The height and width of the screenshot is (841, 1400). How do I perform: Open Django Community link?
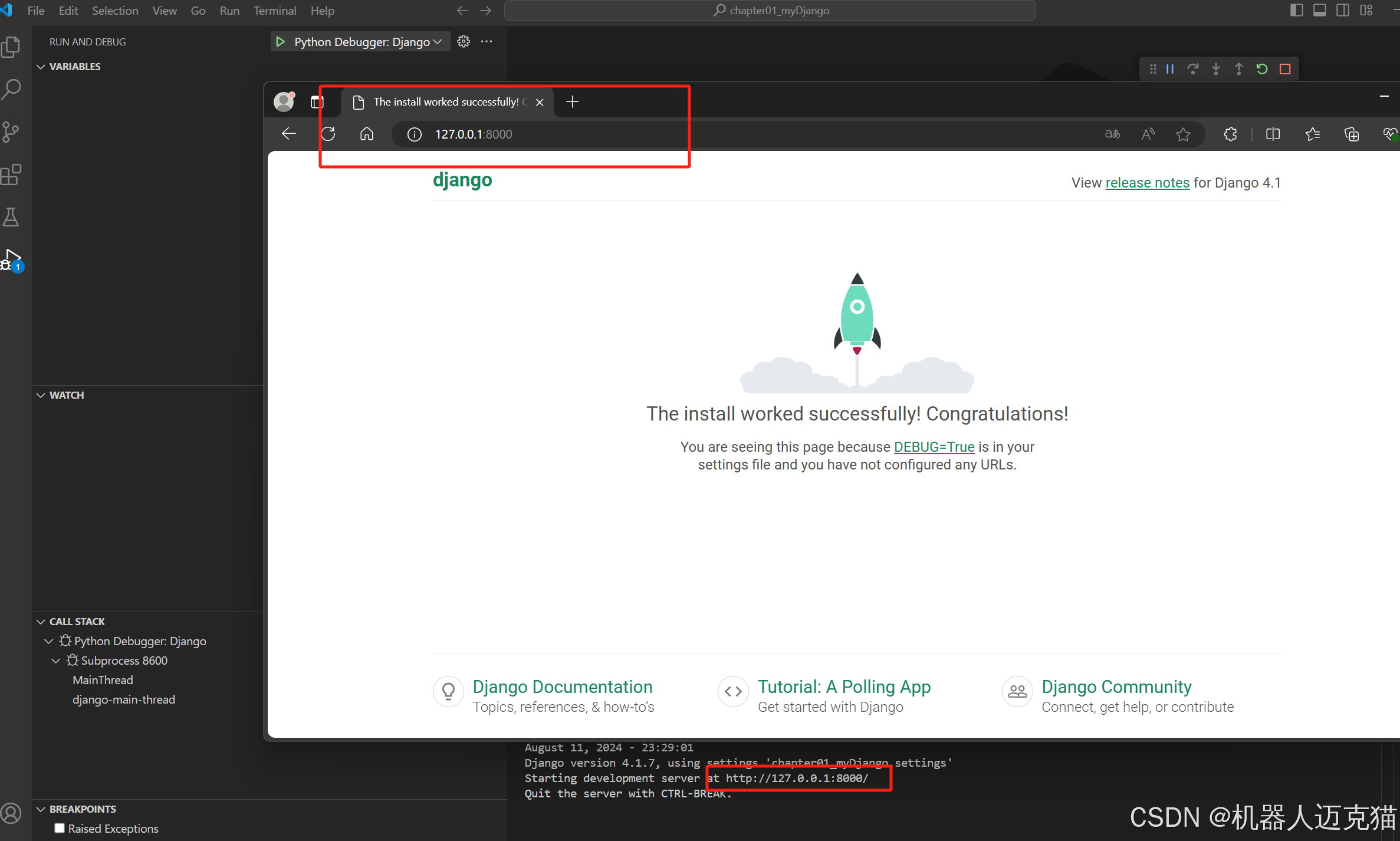[x=1116, y=687]
